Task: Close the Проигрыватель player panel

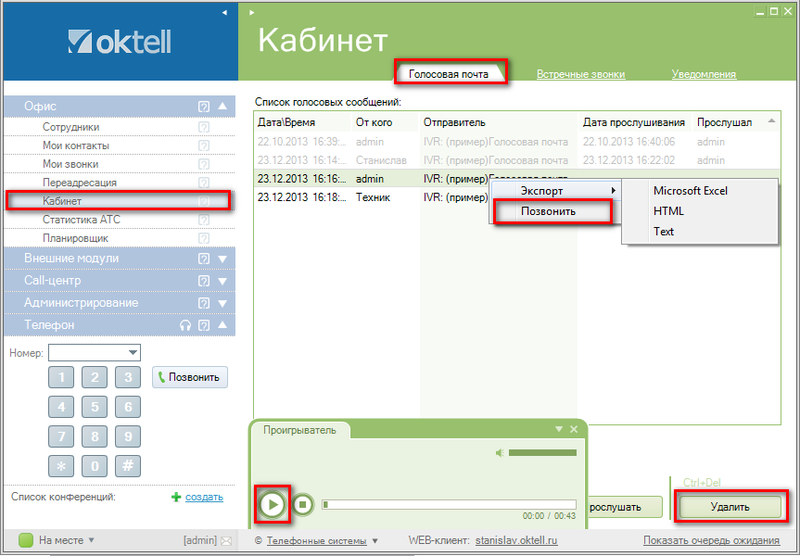Action: click(574, 429)
